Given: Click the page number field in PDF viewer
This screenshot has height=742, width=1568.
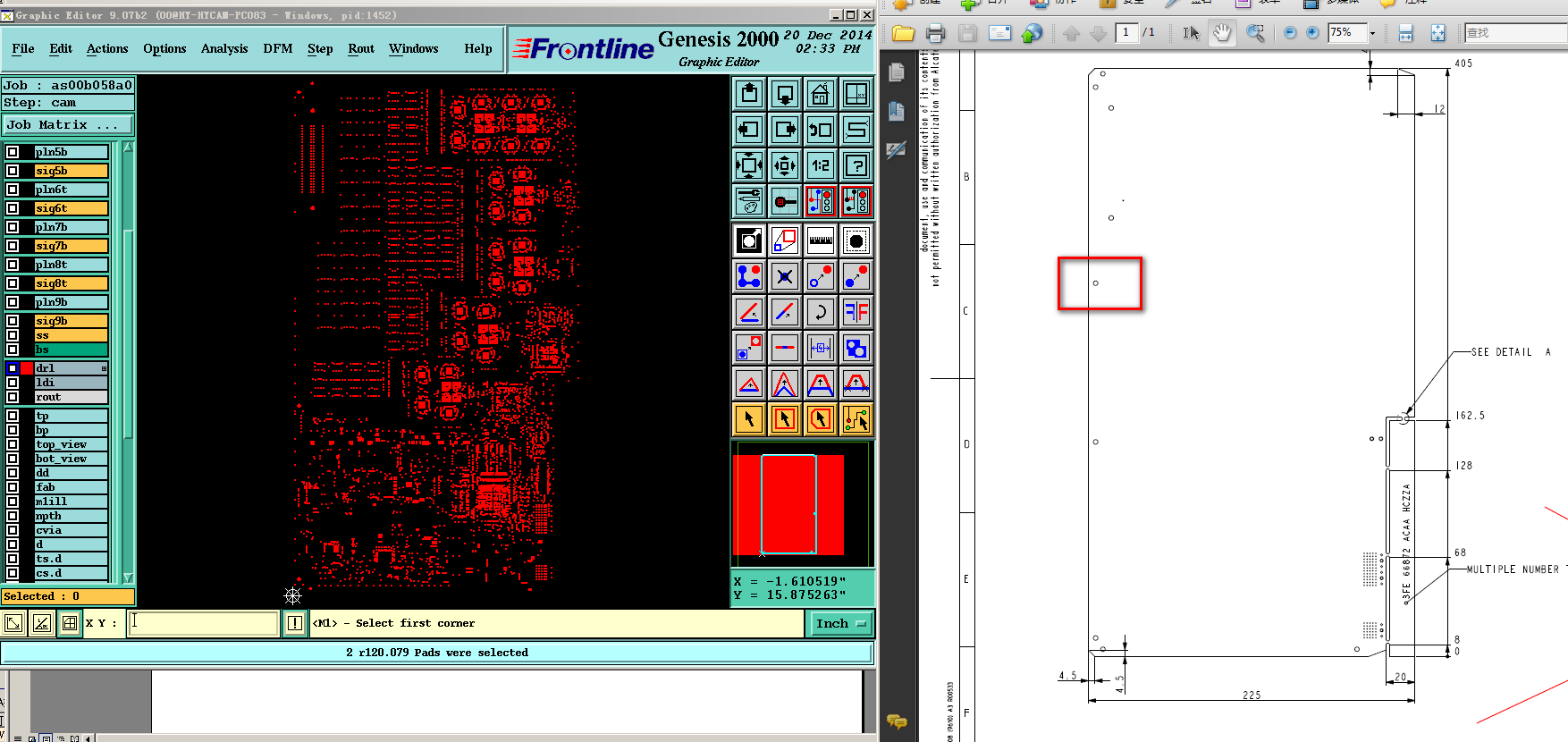Looking at the screenshot, I should point(1125,33).
